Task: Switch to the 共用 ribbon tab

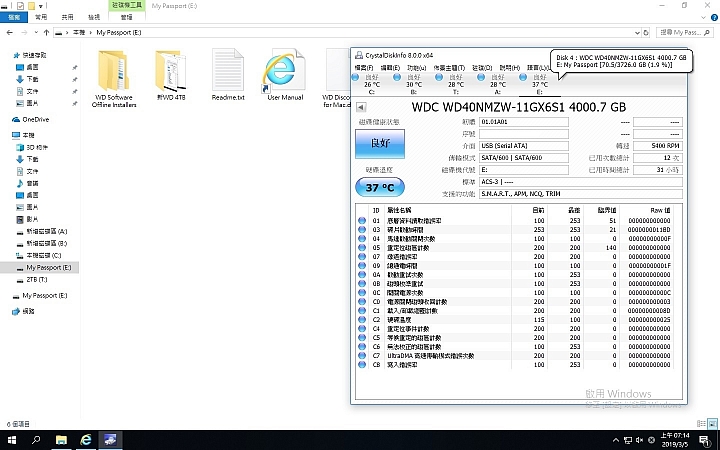Action: click(x=68, y=17)
